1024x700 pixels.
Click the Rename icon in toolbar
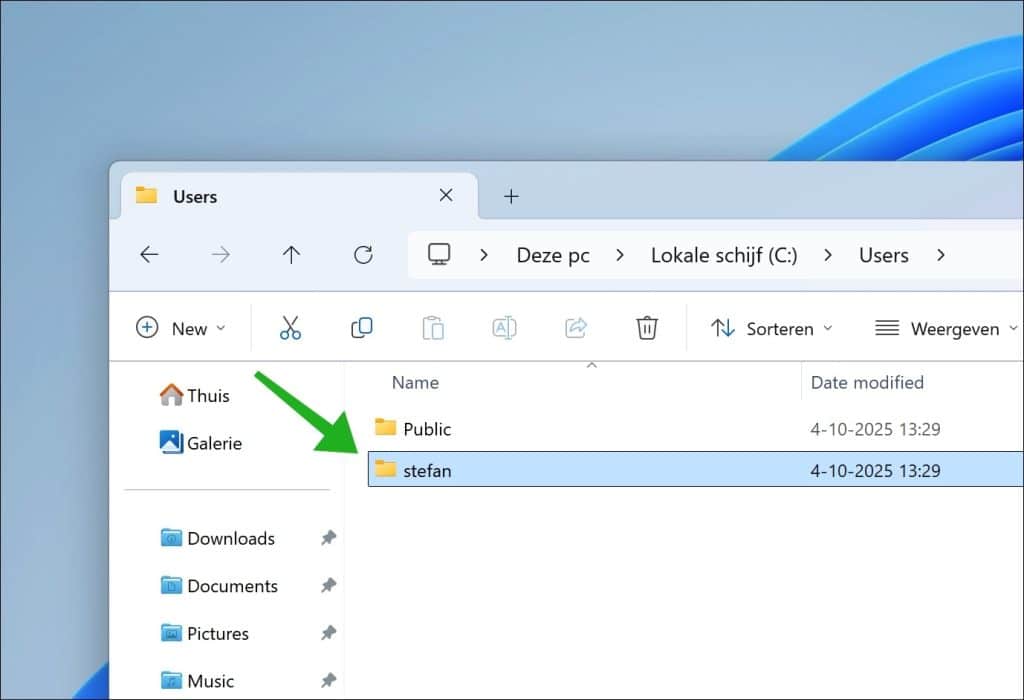click(x=504, y=328)
